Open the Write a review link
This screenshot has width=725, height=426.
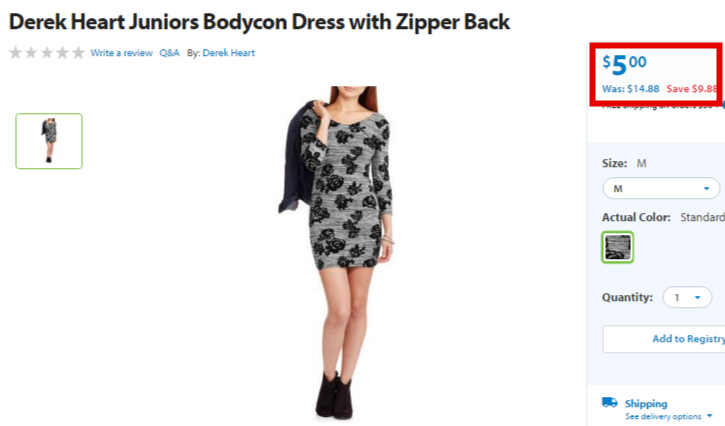122,53
